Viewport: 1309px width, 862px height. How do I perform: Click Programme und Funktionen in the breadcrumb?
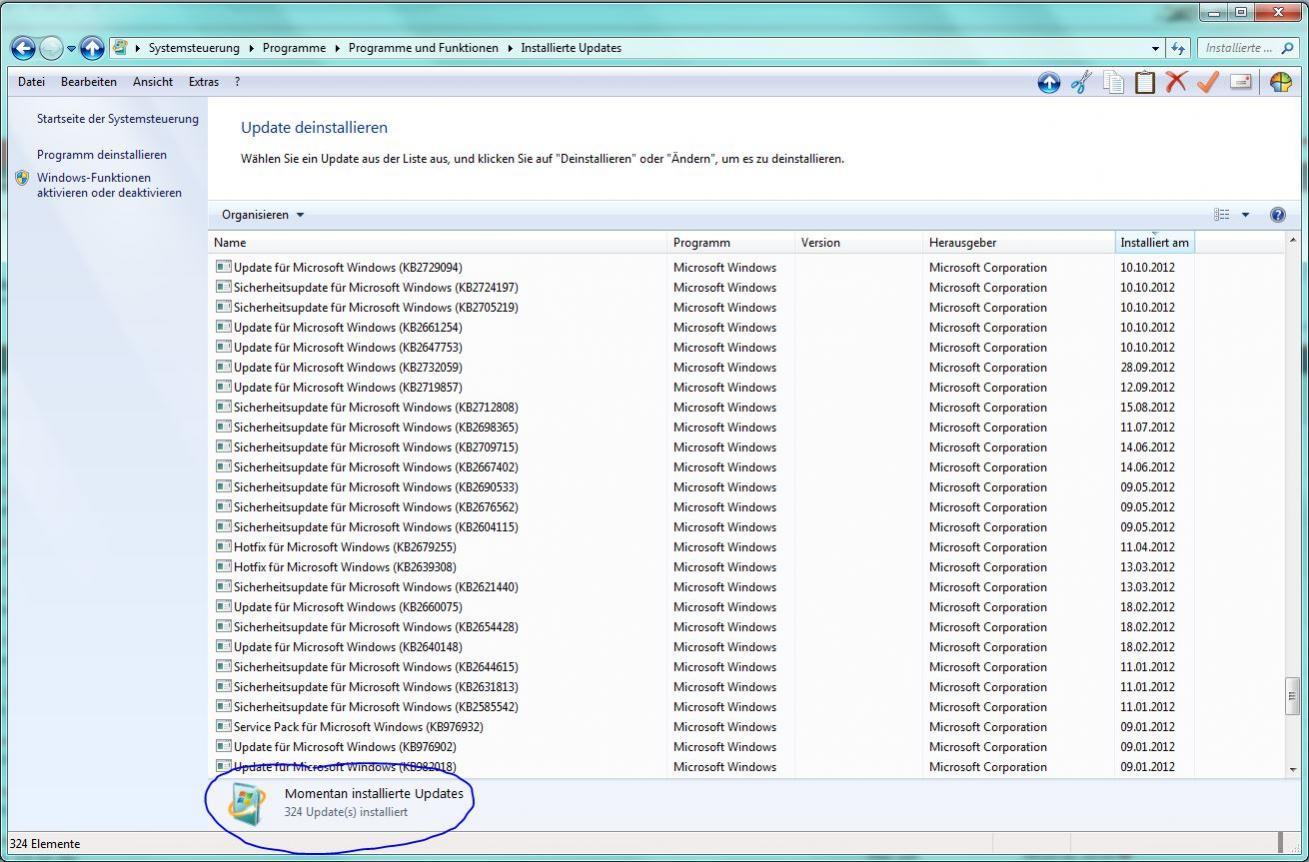pos(423,48)
